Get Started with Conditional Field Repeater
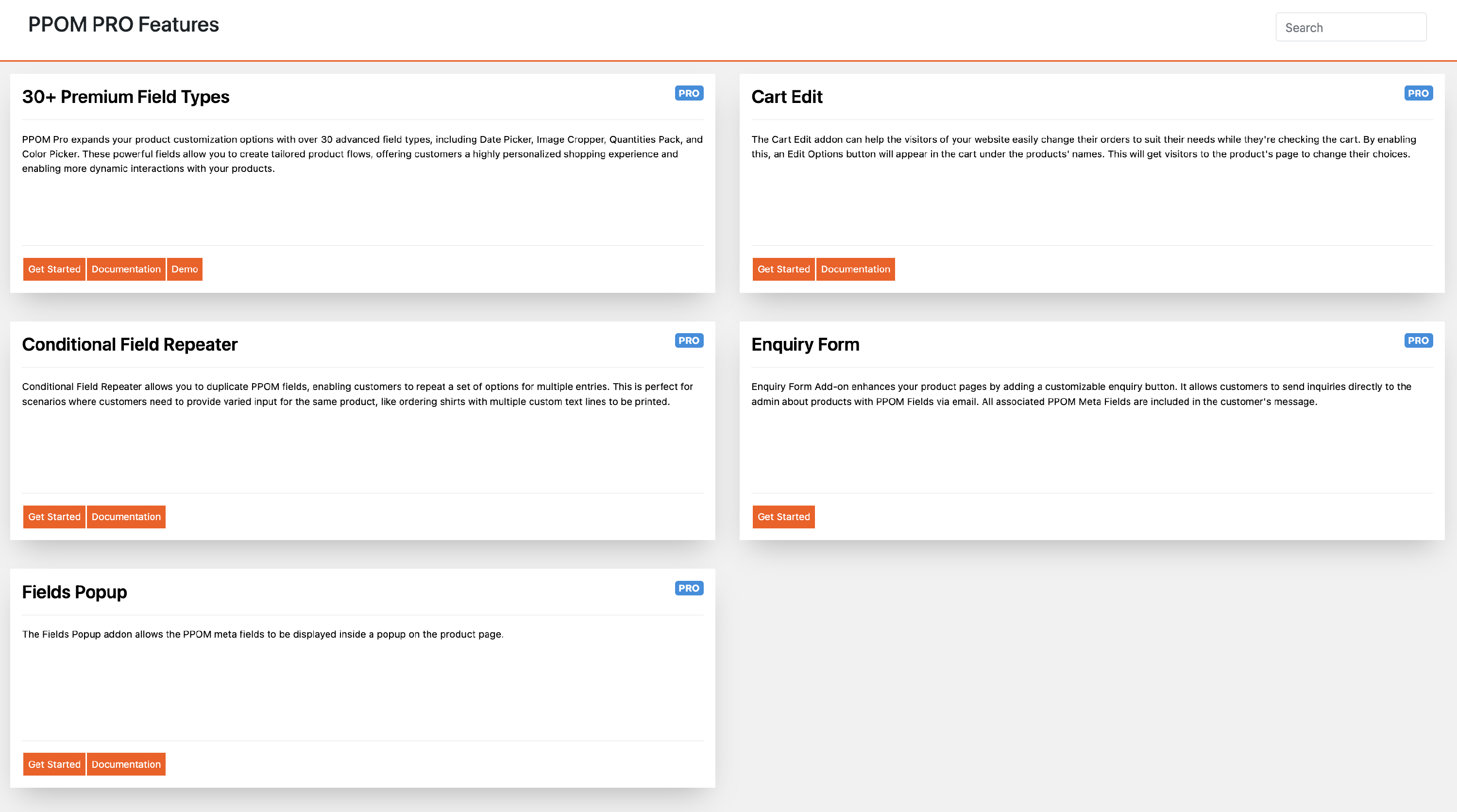 pos(54,517)
